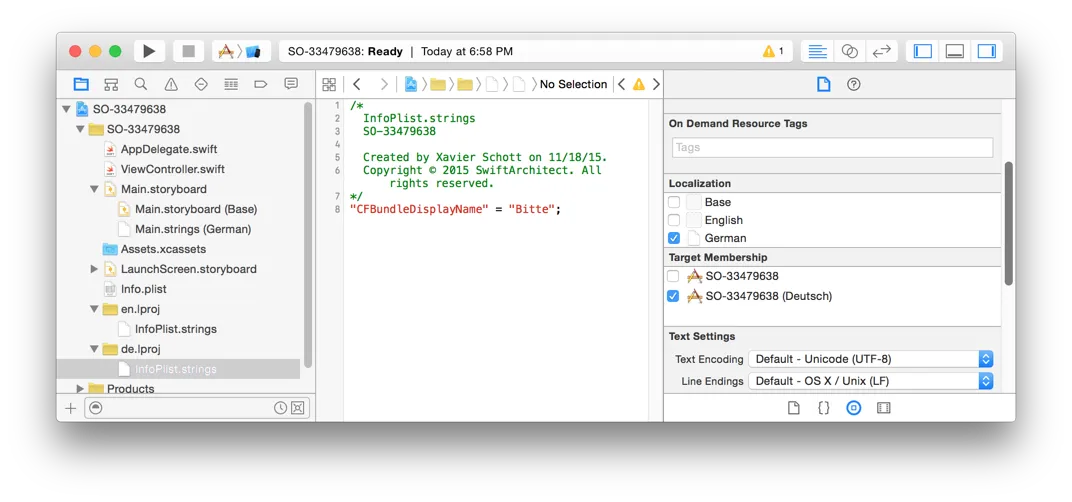Show the Quick Help inspector
Screen dimensions: 1072x502
(x=853, y=84)
